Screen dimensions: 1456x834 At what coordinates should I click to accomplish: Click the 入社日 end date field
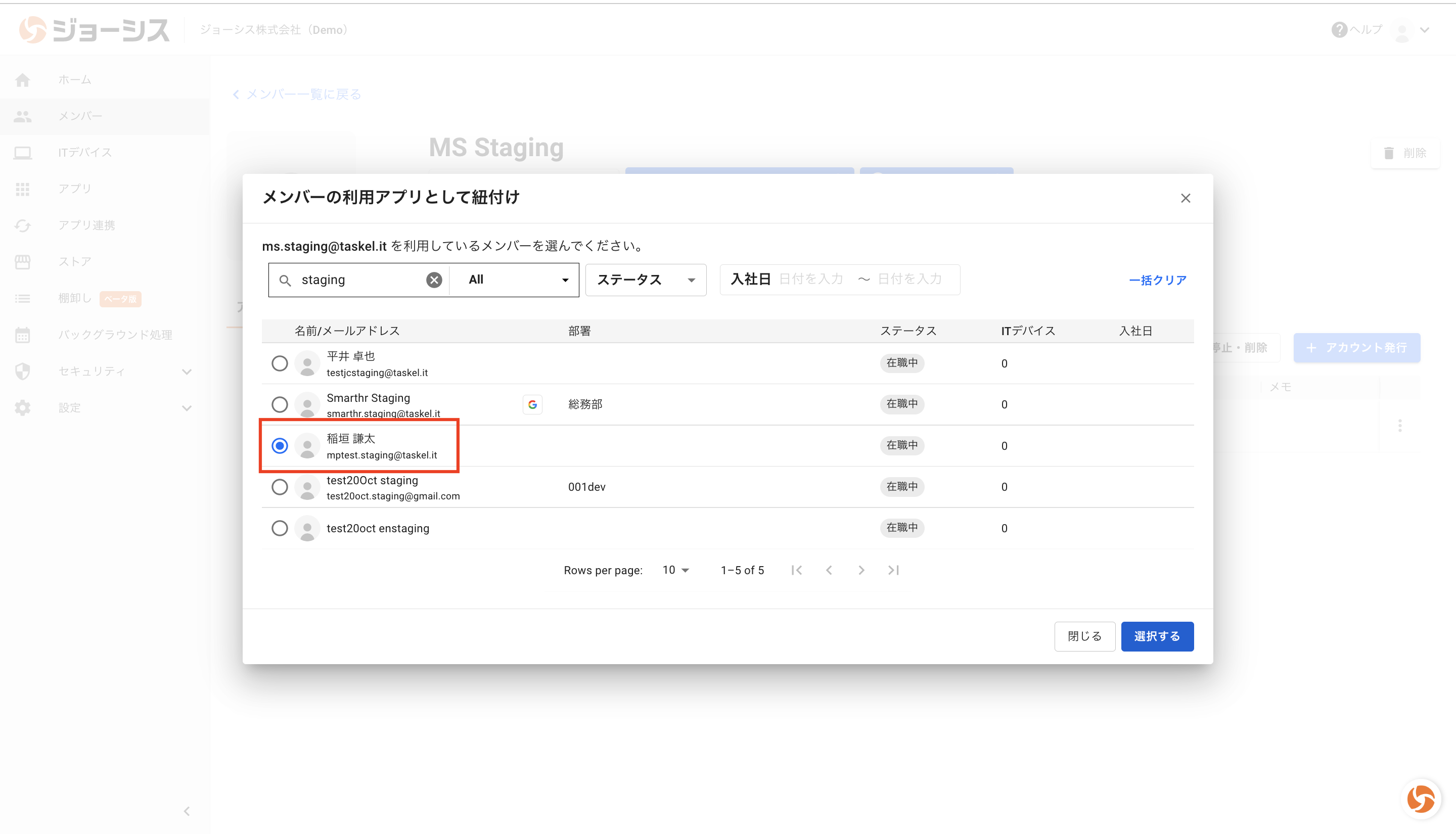(909, 280)
